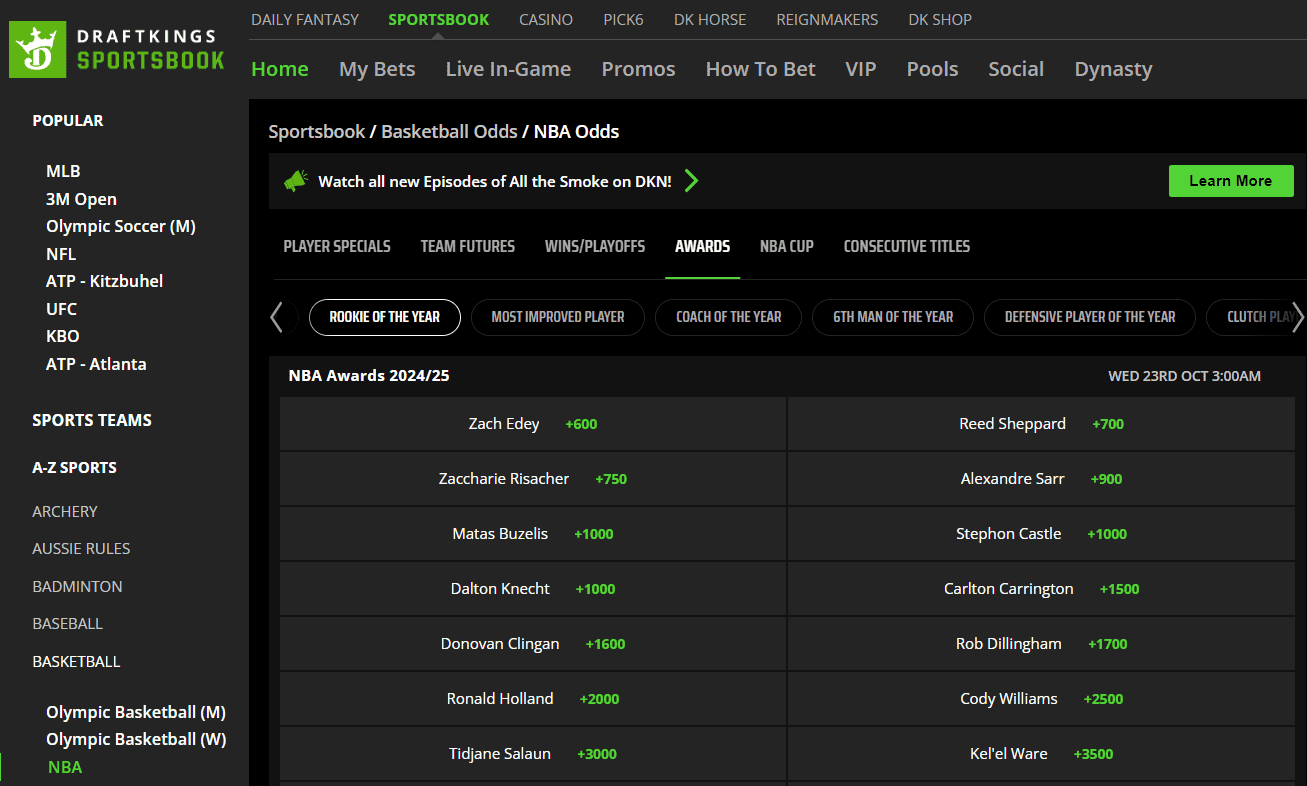Click the green arrow after All the Smoke
Viewport: 1307px width, 786px height.
click(x=691, y=181)
